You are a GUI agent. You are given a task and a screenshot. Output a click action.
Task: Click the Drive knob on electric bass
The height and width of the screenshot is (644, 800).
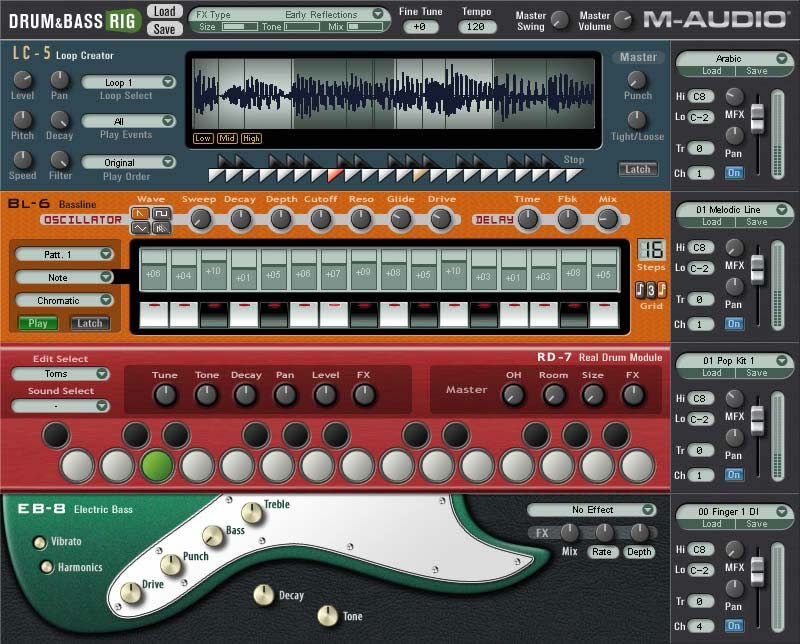coord(130,592)
